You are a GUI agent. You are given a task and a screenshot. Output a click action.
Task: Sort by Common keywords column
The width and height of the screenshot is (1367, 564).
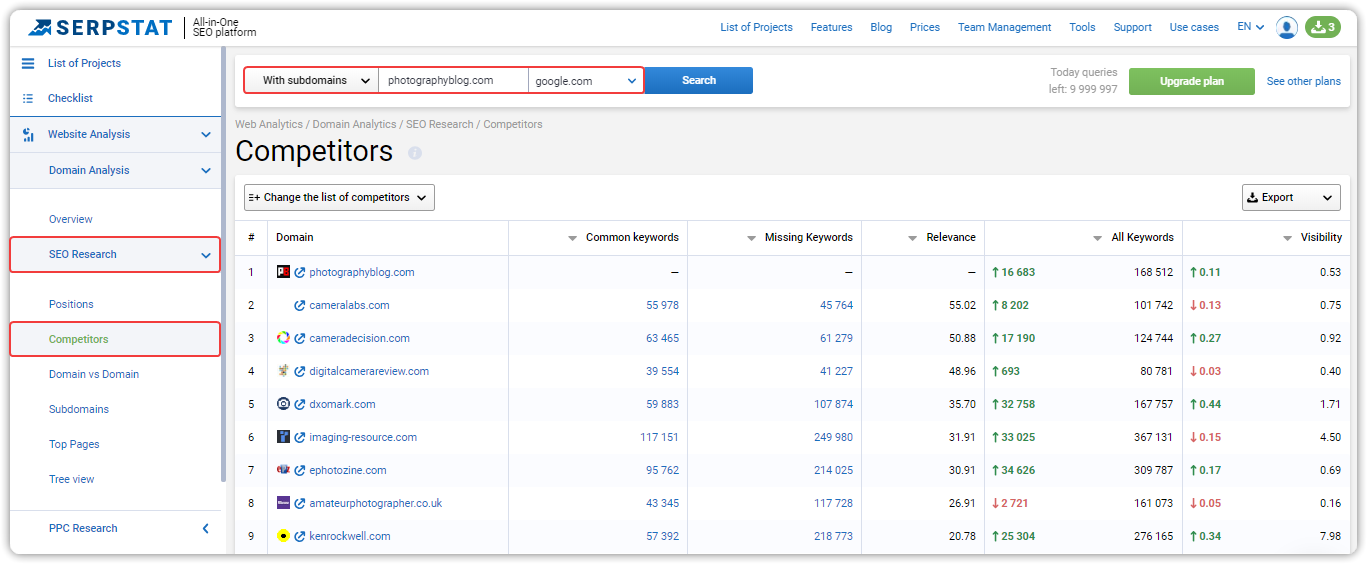(x=623, y=237)
